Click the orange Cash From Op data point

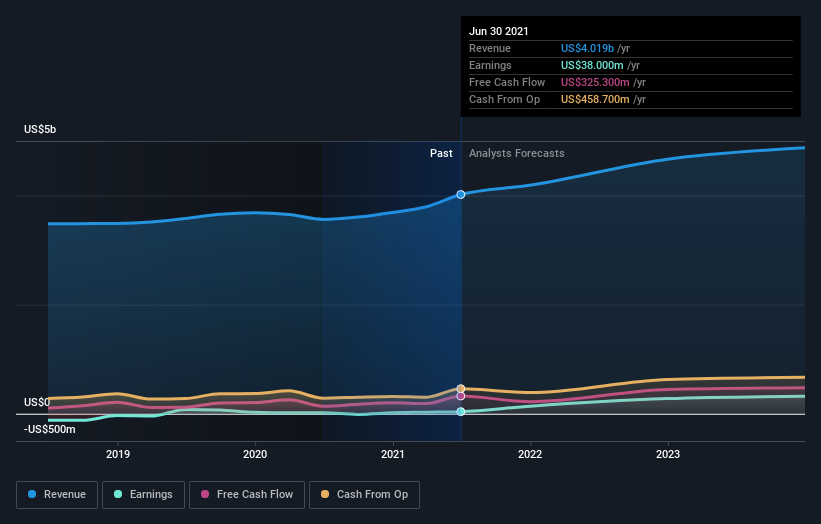(x=460, y=388)
